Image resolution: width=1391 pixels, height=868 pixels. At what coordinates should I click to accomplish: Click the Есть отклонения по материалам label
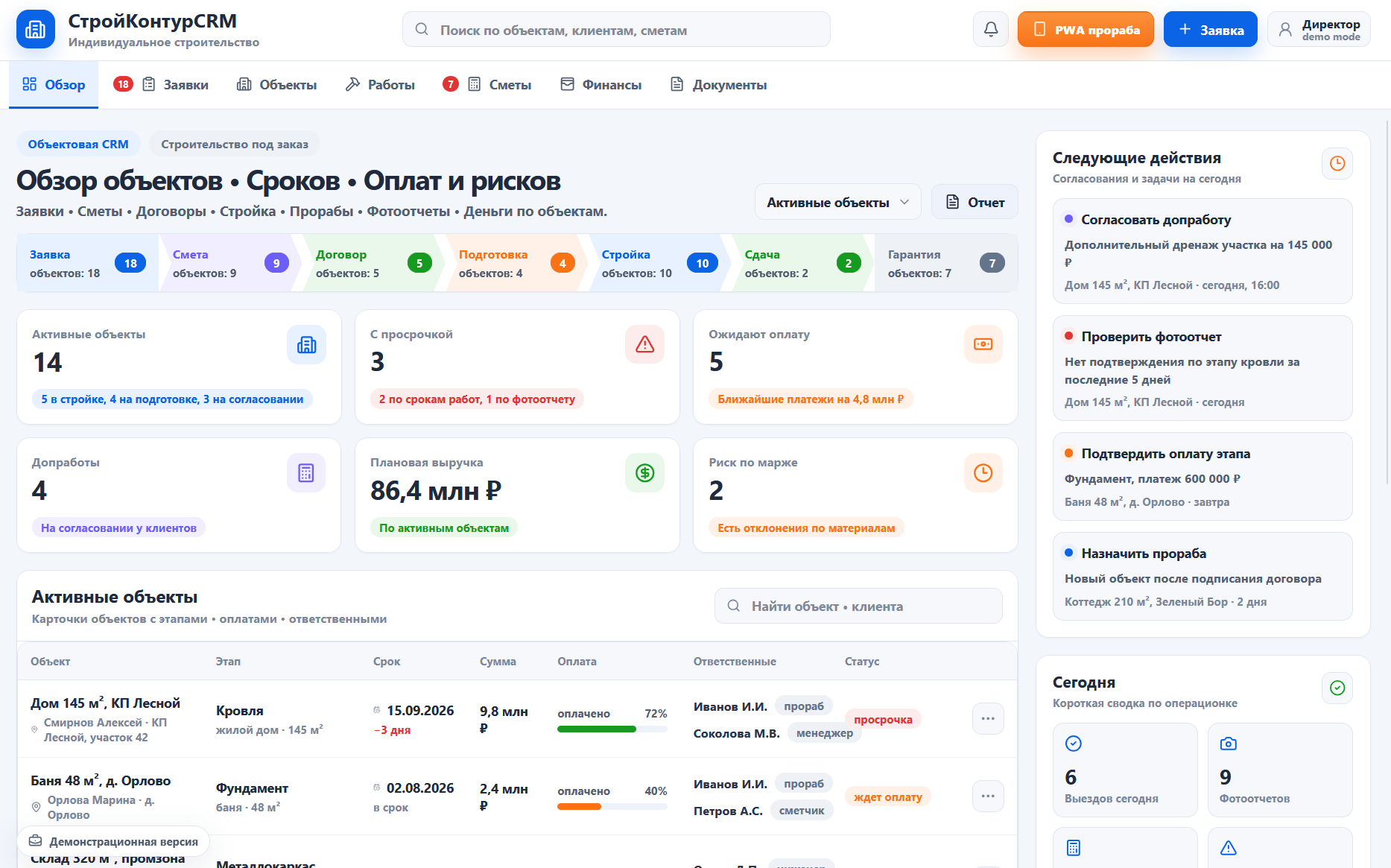point(806,528)
